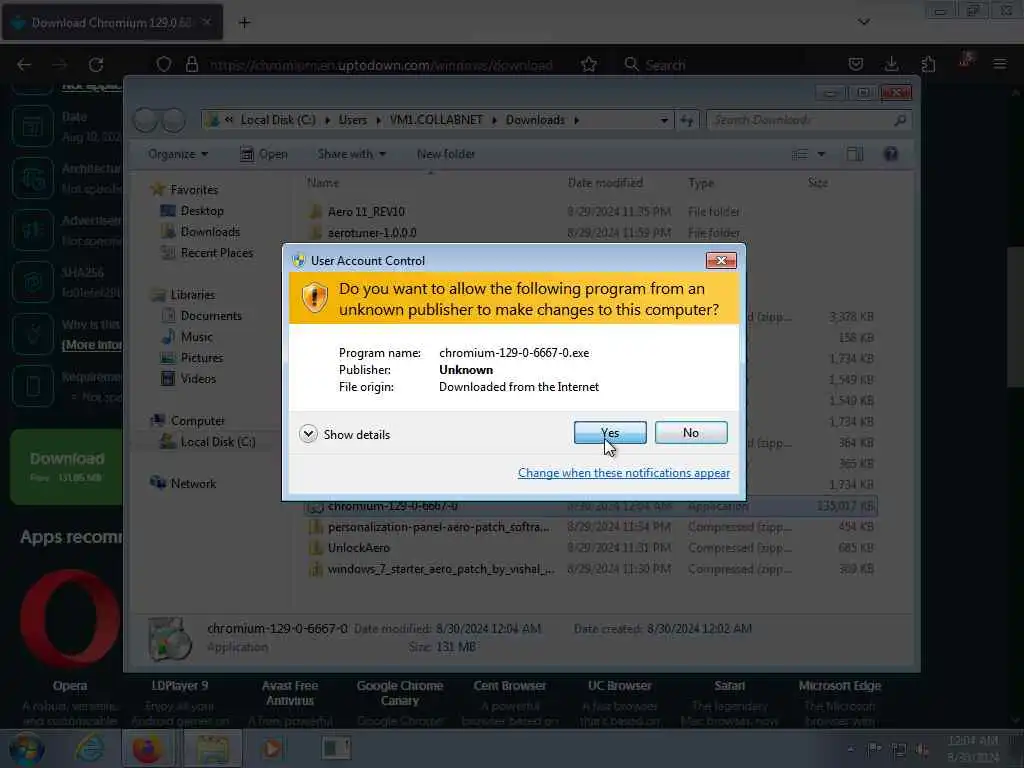Open a new Firefox tab

tap(244, 23)
